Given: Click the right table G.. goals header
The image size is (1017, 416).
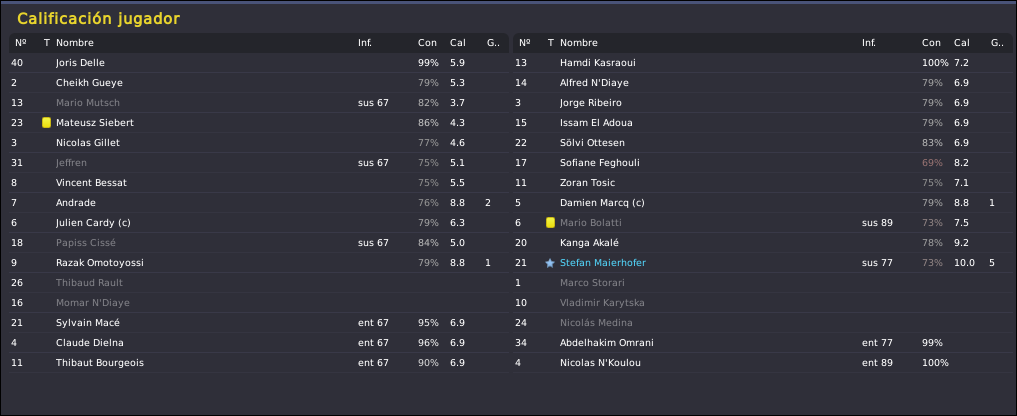Looking at the screenshot, I should tap(997, 43).
